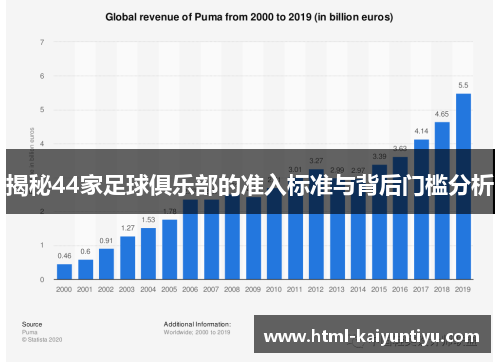Click the 0.46 value label

(64, 256)
